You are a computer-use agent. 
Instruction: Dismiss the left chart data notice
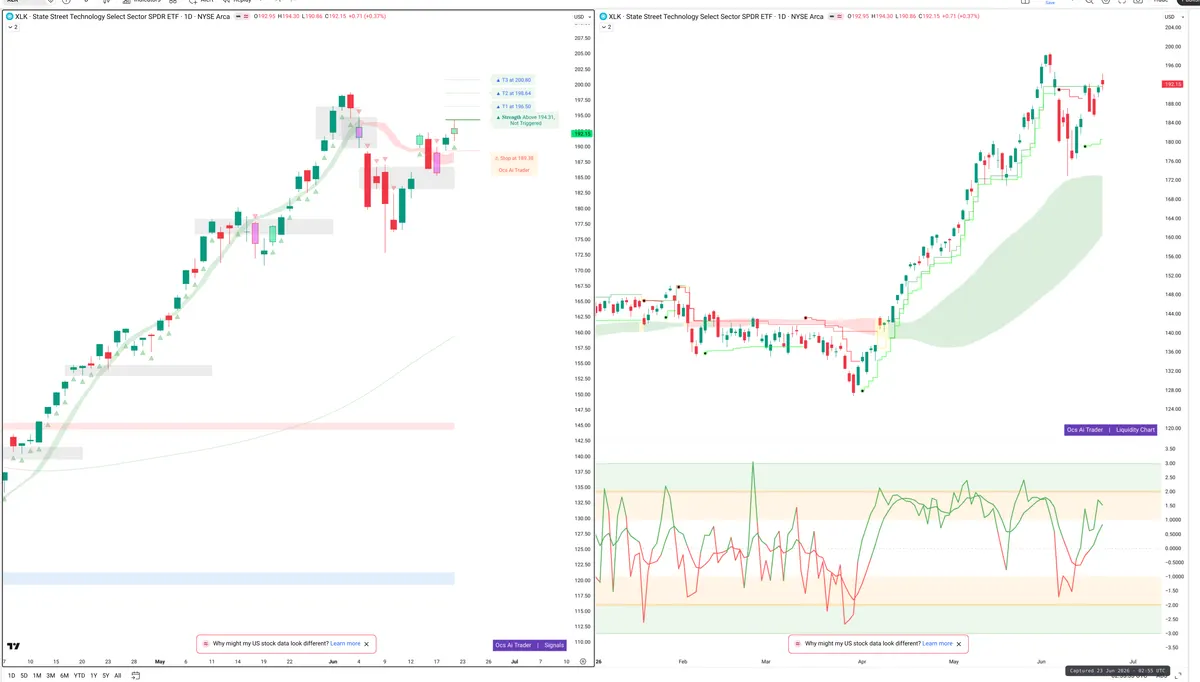click(x=367, y=644)
